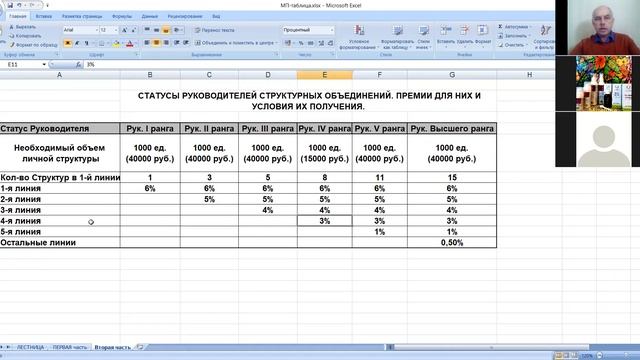Activate Формат по образцу painter
640x360 pixels.
click(33, 45)
